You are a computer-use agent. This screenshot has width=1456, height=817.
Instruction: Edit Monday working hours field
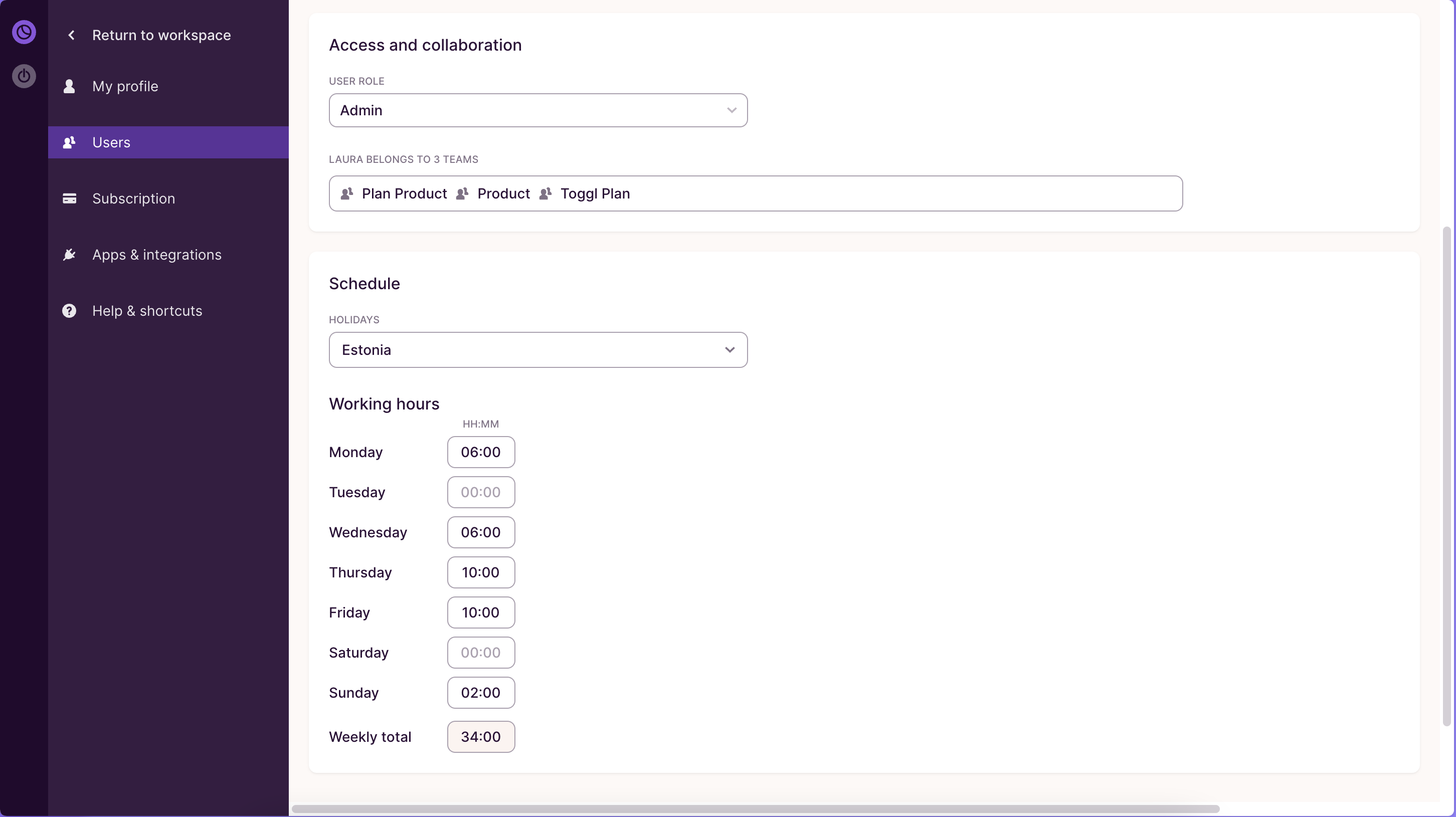point(480,452)
